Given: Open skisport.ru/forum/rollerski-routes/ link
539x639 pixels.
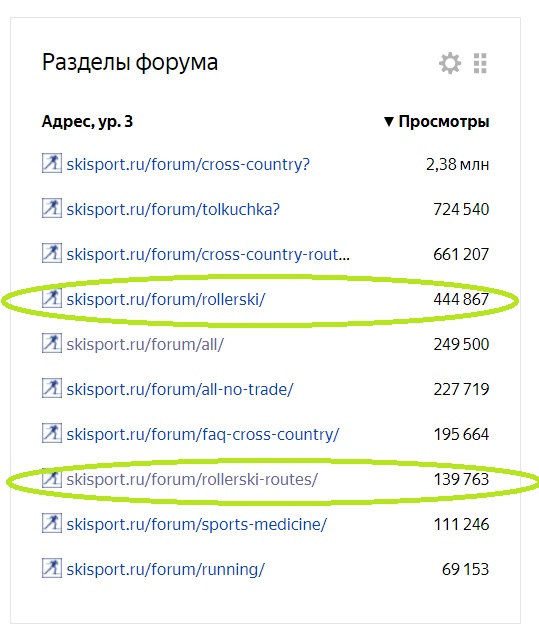Looking at the screenshot, I should pyautogui.click(x=192, y=480).
